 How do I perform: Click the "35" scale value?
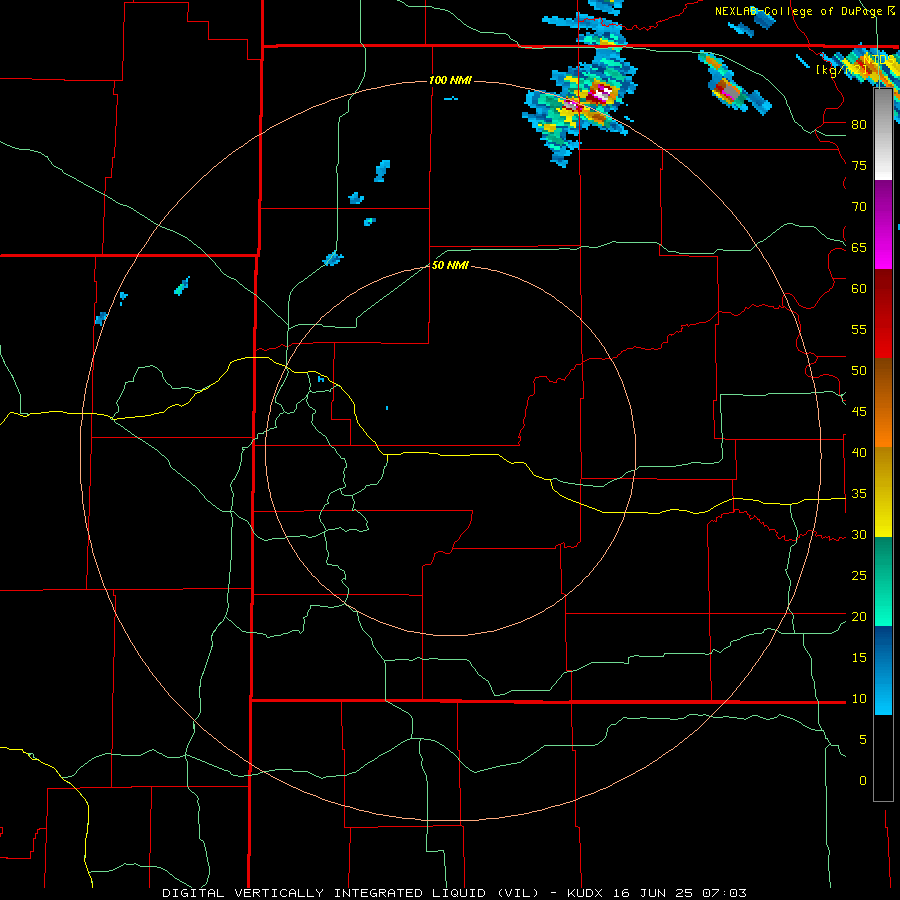click(859, 494)
